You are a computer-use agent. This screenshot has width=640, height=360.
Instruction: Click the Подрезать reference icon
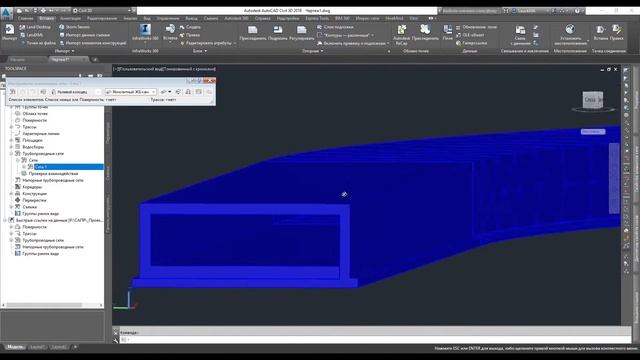278,33
